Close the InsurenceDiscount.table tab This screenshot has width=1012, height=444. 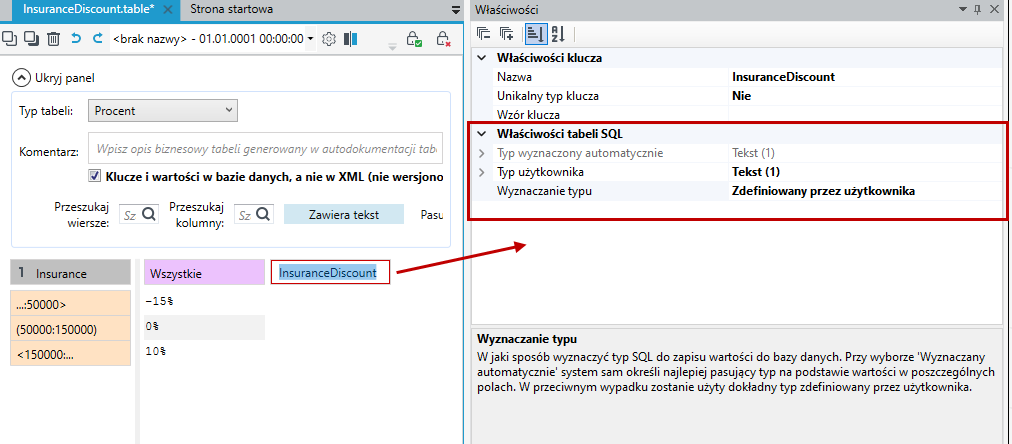tap(167, 10)
